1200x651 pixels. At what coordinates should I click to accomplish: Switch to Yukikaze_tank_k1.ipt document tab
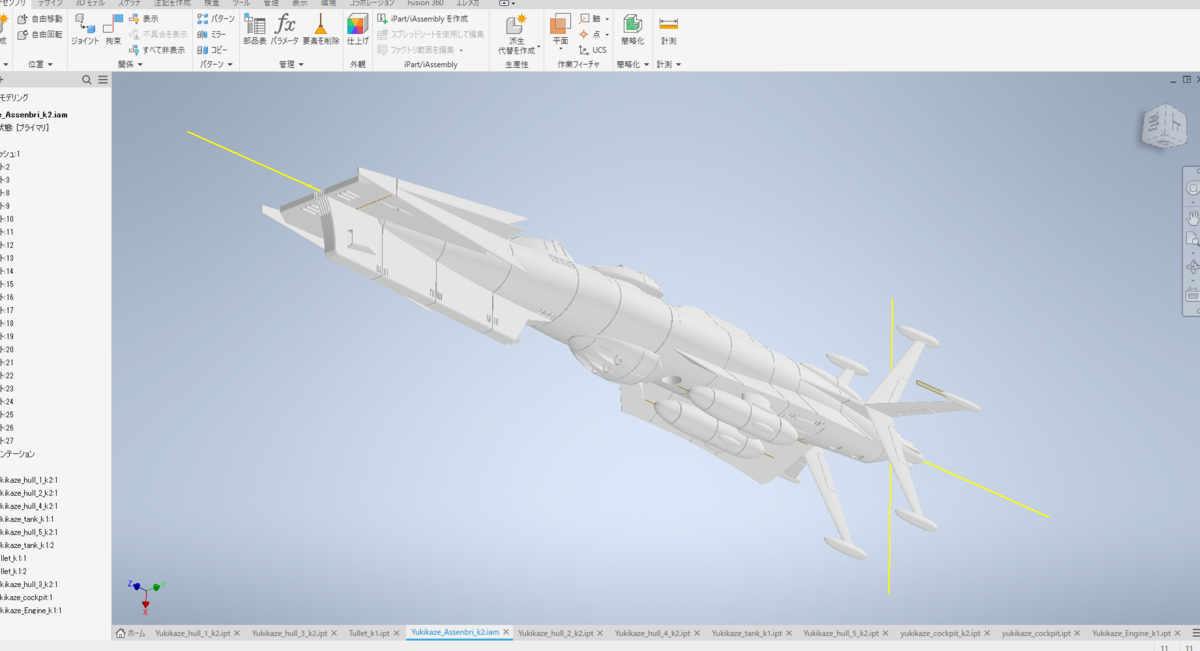tap(746, 633)
